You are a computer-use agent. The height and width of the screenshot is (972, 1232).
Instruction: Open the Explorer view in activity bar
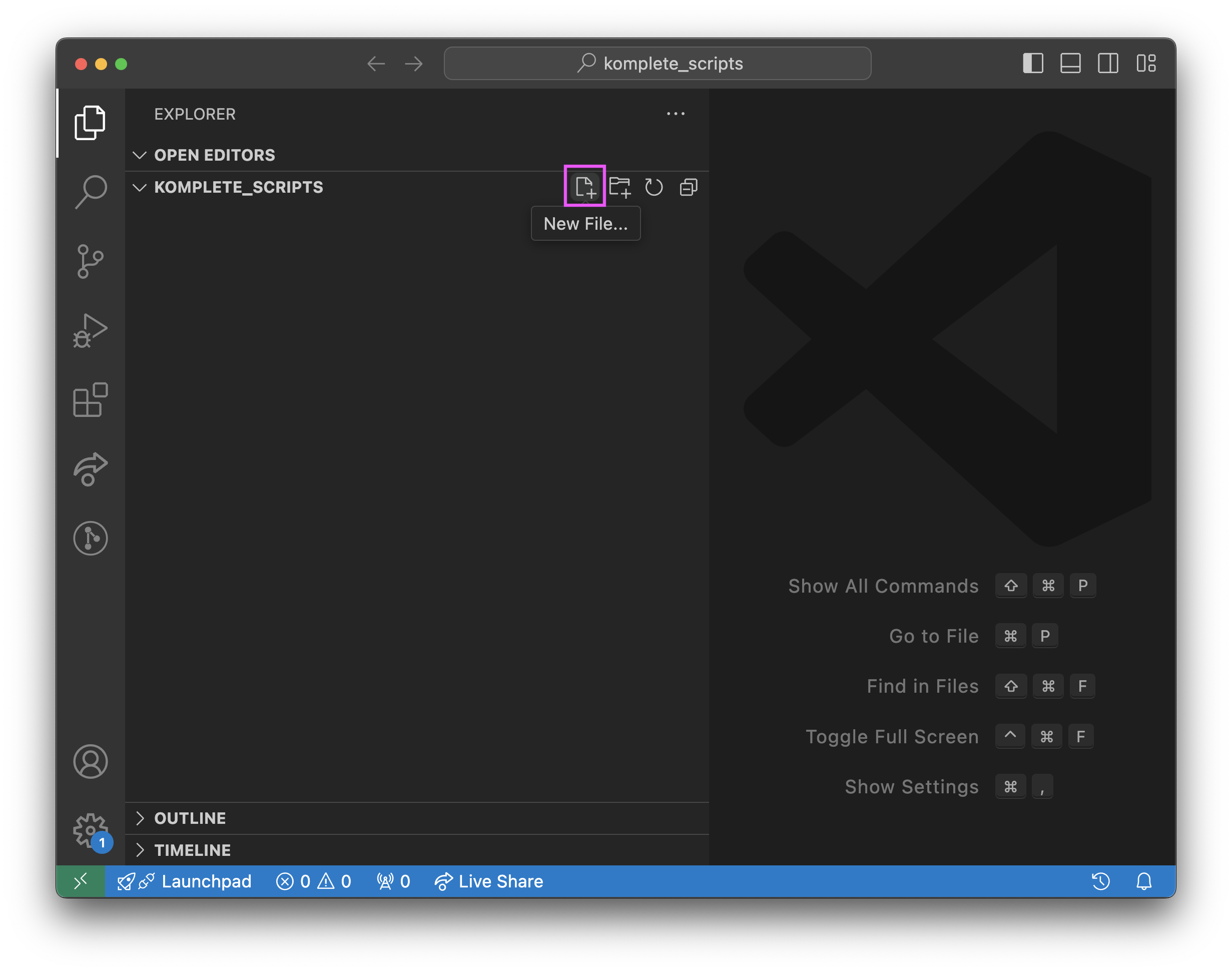pyautogui.click(x=90, y=122)
